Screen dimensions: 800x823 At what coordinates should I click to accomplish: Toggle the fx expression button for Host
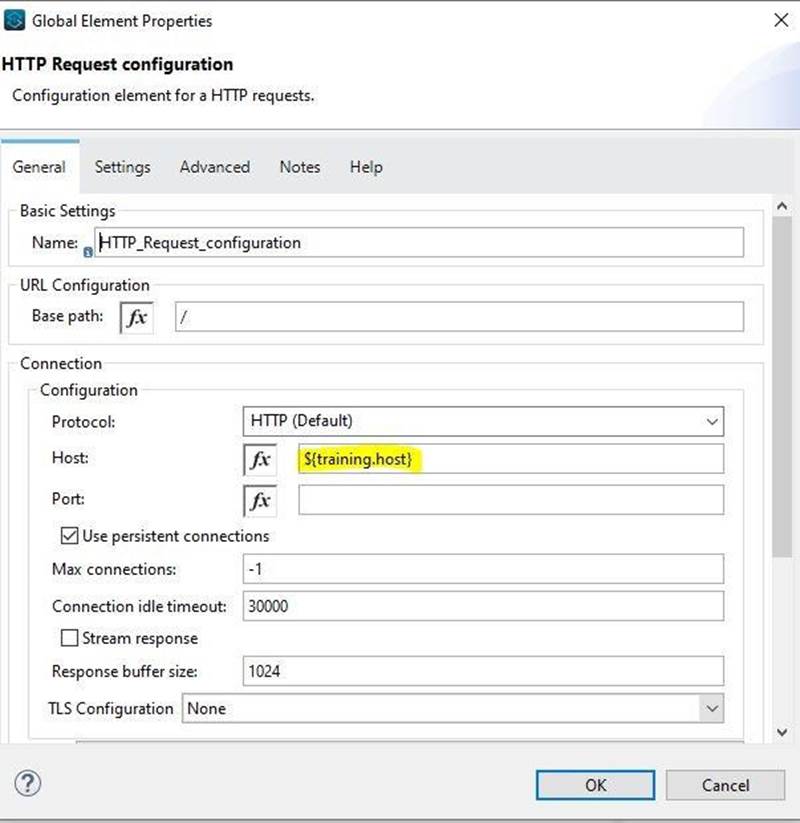click(260, 460)
